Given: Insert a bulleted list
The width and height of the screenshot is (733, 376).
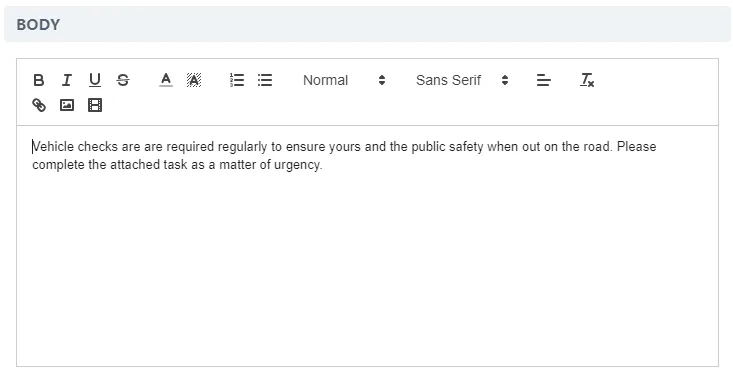Looking at the screenshot, I should pyautogui.click(x=265, y=80).
